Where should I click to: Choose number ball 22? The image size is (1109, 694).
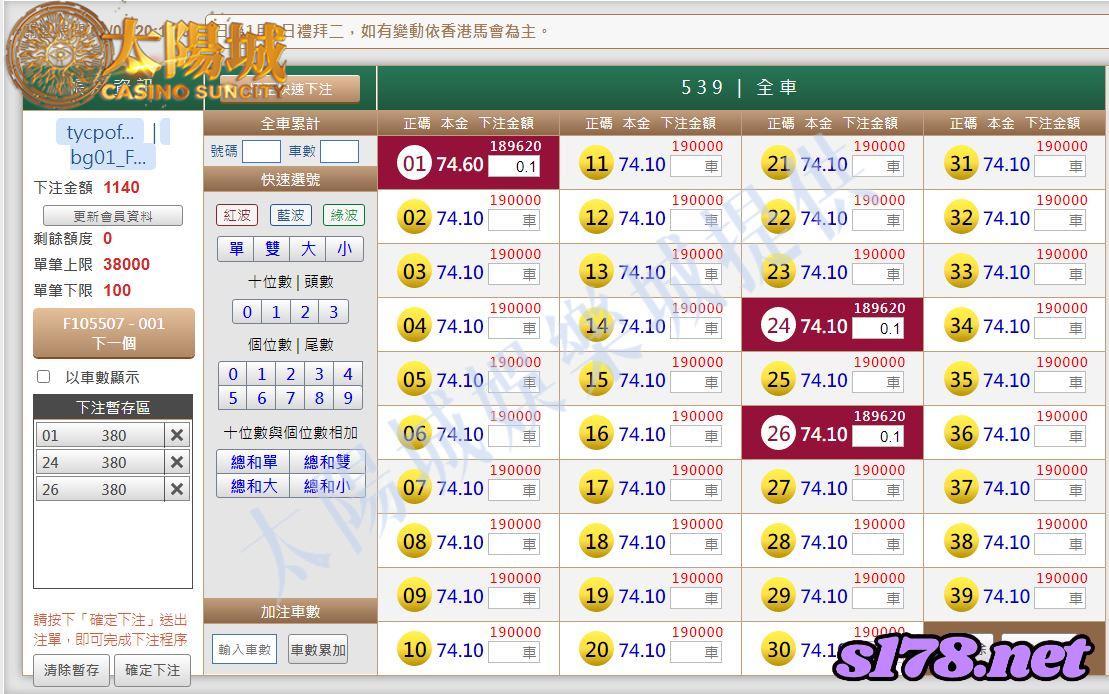pos(779,218)
